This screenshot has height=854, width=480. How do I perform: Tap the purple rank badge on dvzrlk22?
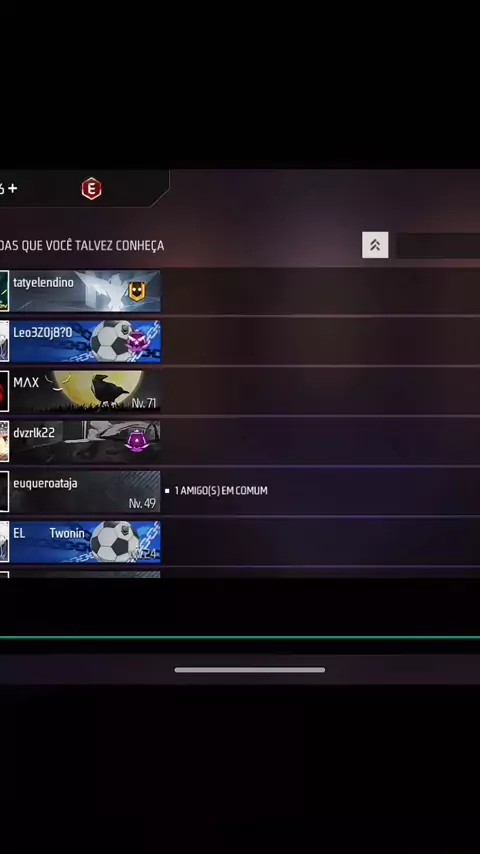135,441
